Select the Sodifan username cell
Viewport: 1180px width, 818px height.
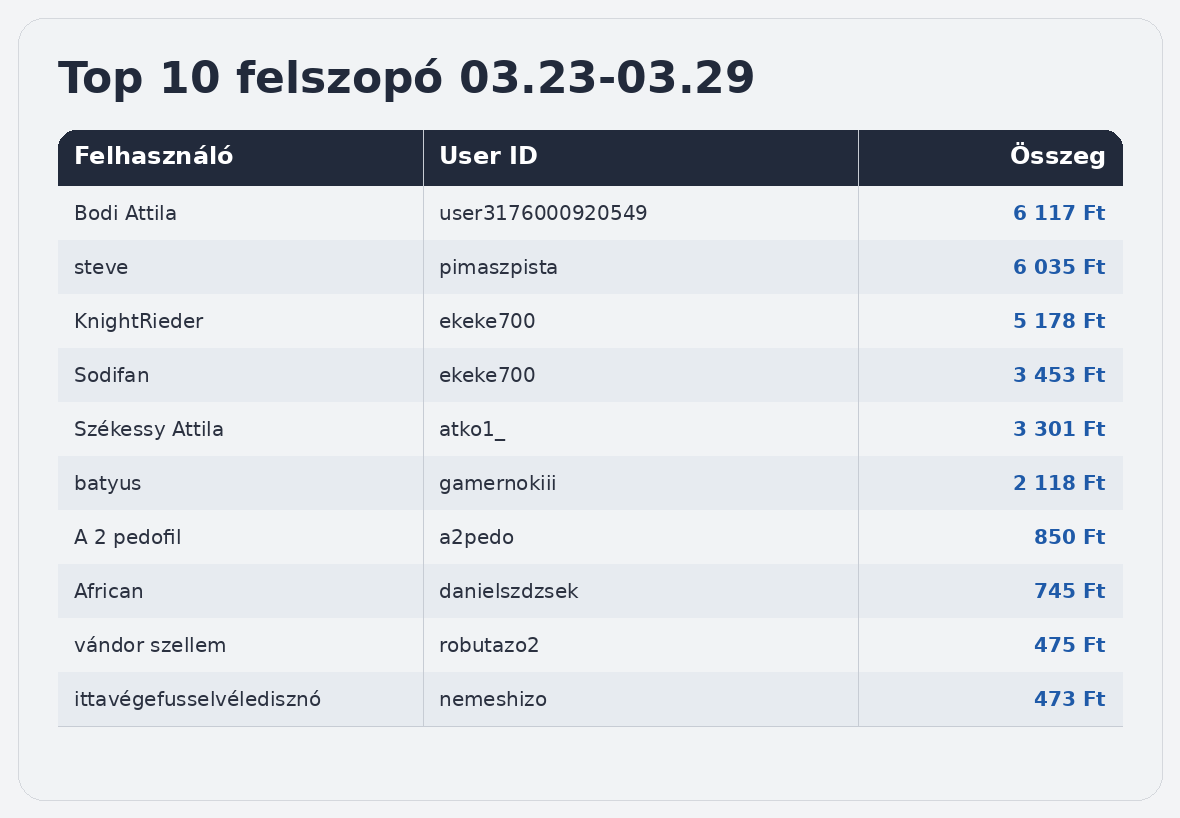[111, 375]
